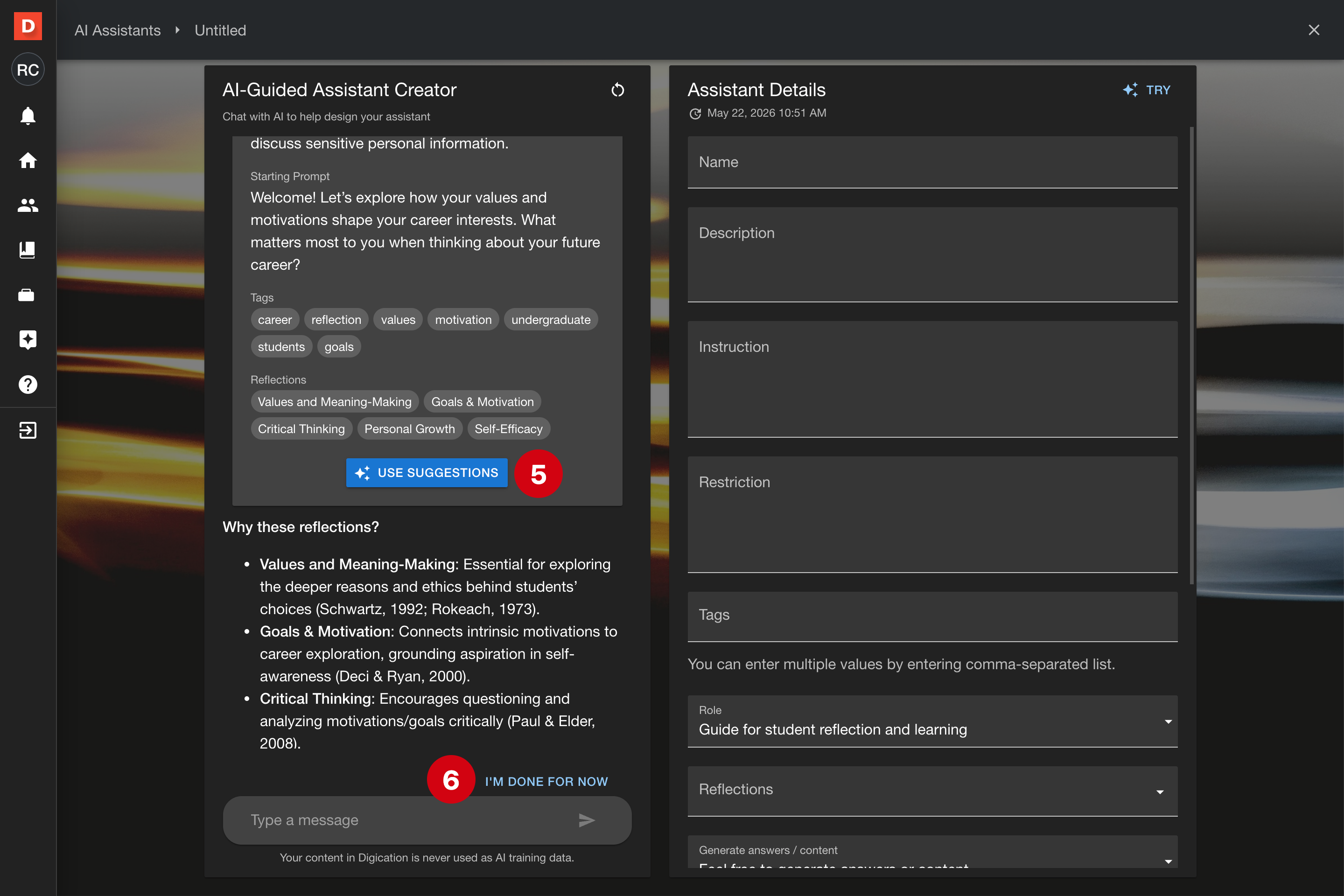Click the May 22, 2026 10:51 AM timestamp
The image size is (1344, 896).
(766, 113)
